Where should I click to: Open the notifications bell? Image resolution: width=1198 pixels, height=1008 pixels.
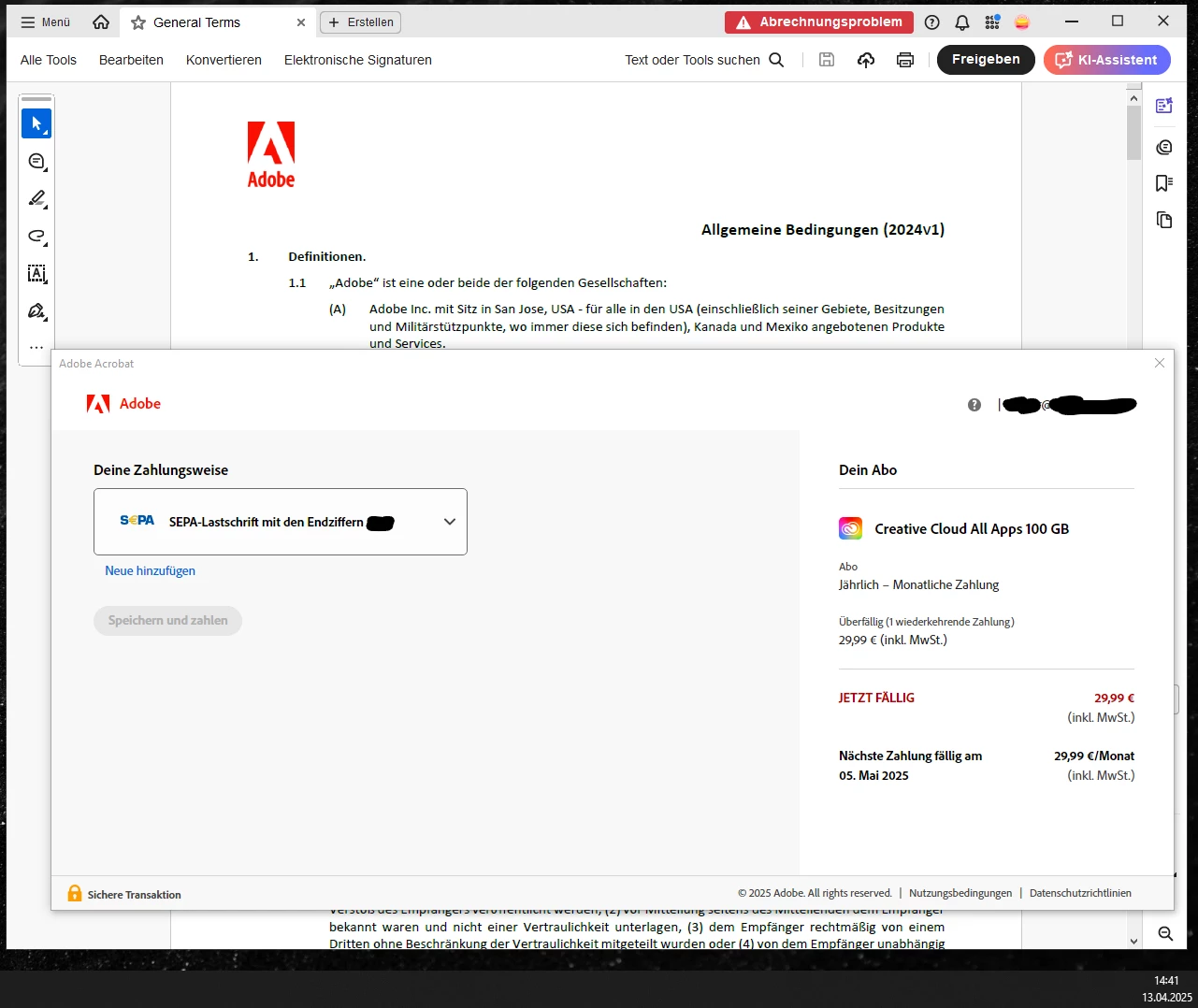click(x=962, y=22)
